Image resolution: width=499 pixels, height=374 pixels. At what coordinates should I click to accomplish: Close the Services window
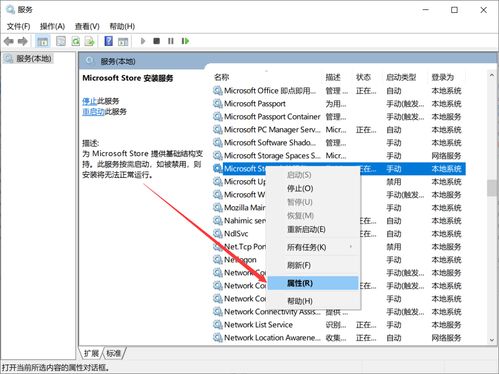tap(483, 10)
